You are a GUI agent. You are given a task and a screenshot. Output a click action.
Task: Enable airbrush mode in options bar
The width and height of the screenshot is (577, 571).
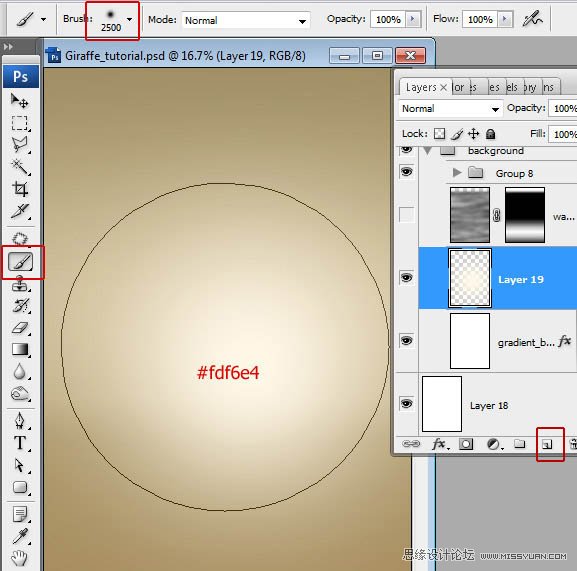(532, 19)
